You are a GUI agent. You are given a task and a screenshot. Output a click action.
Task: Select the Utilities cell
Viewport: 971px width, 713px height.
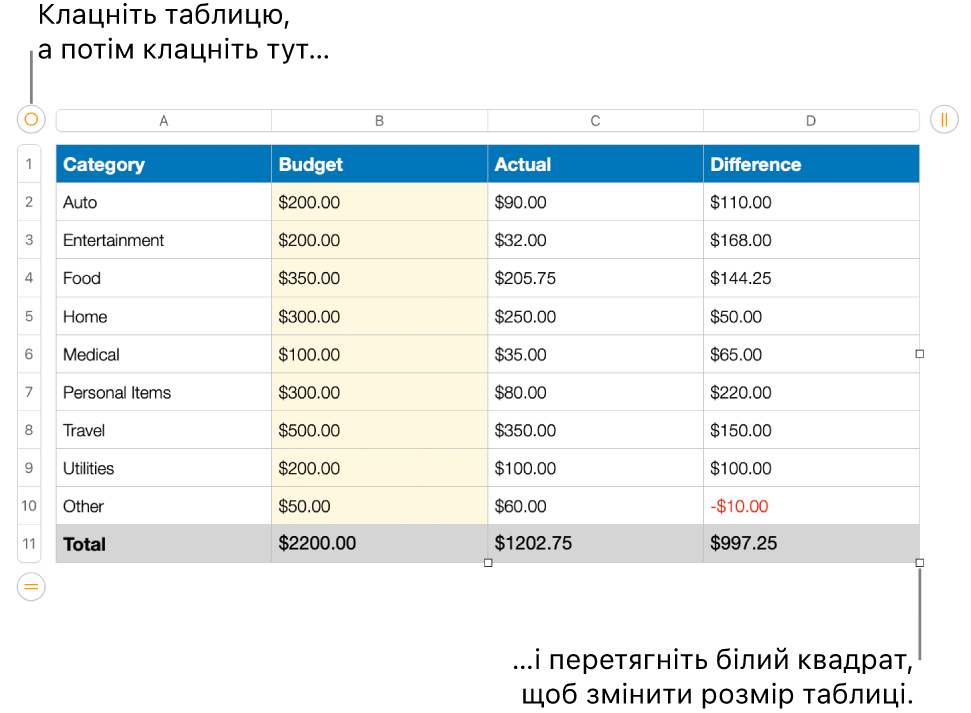163,468
